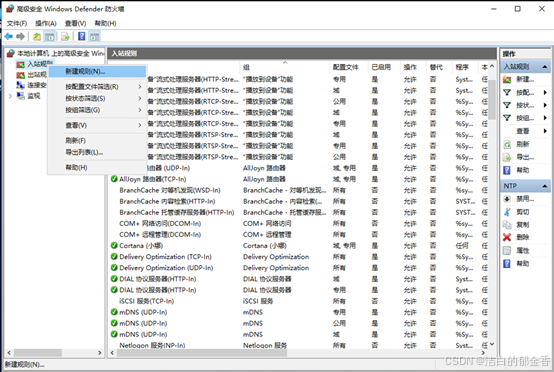Viewport: 554px width, 372px height.
Task: Open the 查看(V) menu in menu bar
Action: [x=76, y=23]
